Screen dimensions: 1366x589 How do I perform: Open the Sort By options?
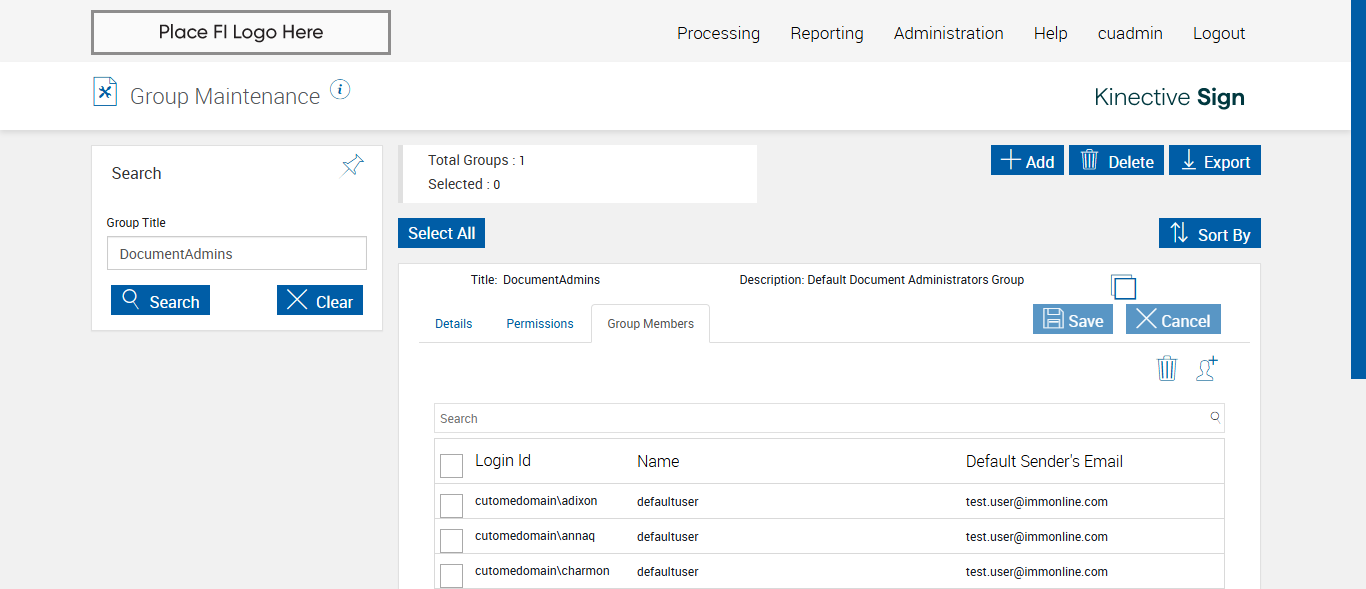1210,234
